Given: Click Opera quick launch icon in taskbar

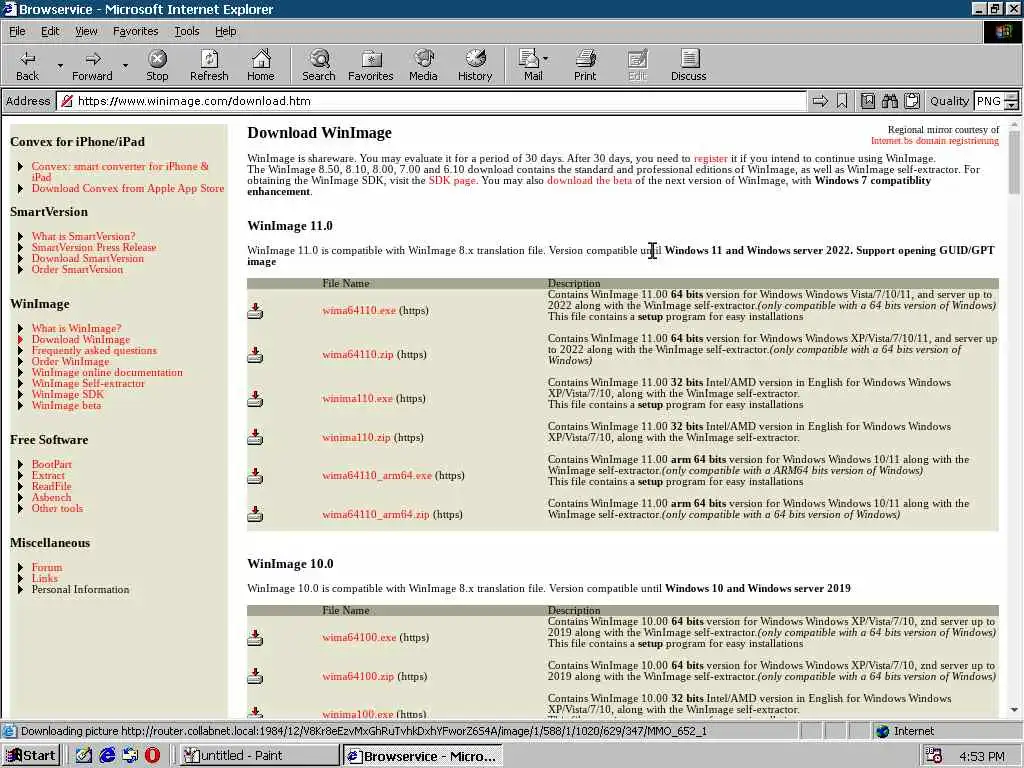Looking at the screenshot, I should 152,756.
